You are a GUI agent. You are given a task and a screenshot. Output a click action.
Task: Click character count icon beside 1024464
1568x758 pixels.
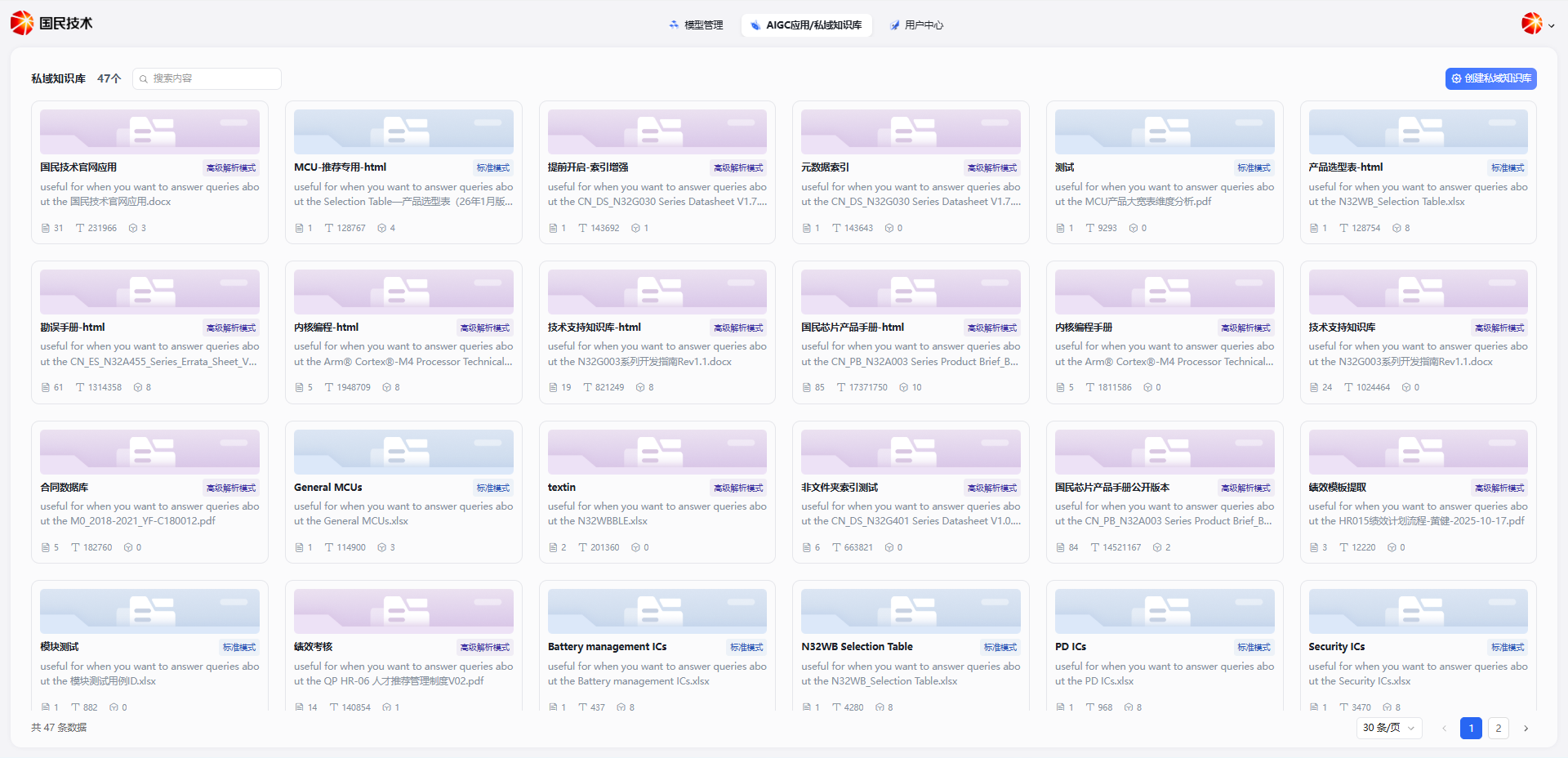pos(1348,387)
